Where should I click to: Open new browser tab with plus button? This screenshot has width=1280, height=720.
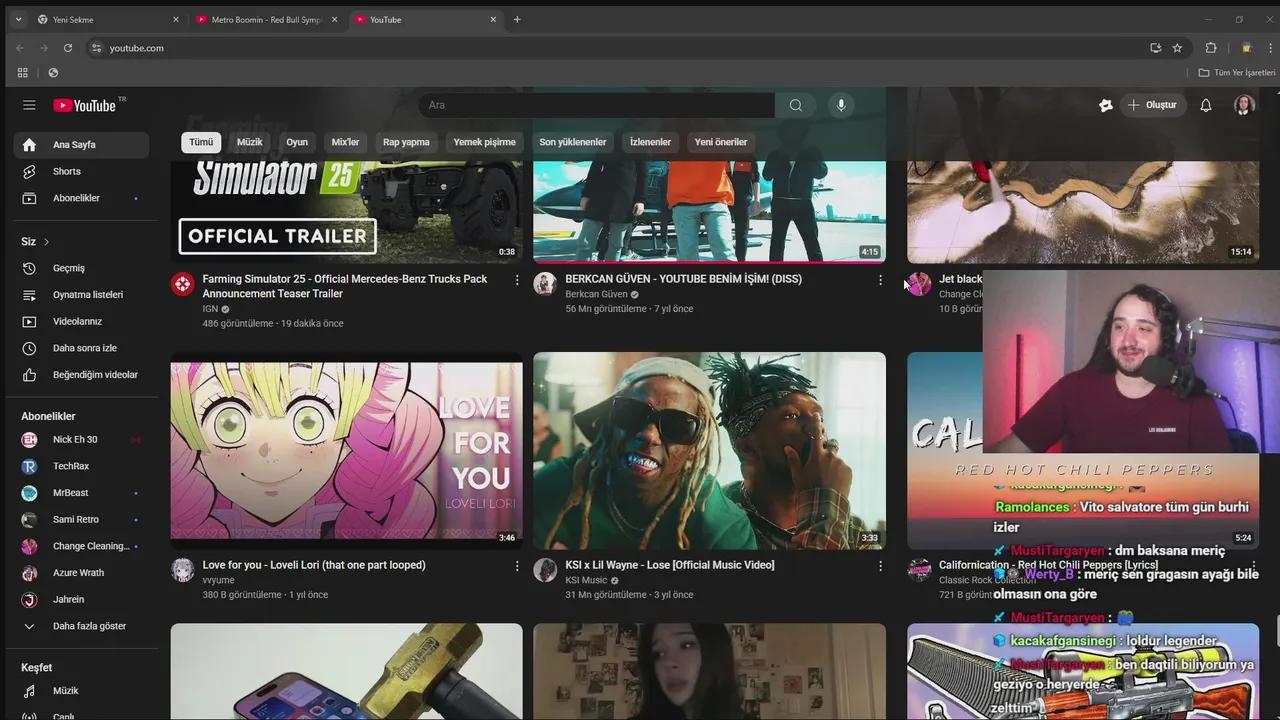click(517, 19)
